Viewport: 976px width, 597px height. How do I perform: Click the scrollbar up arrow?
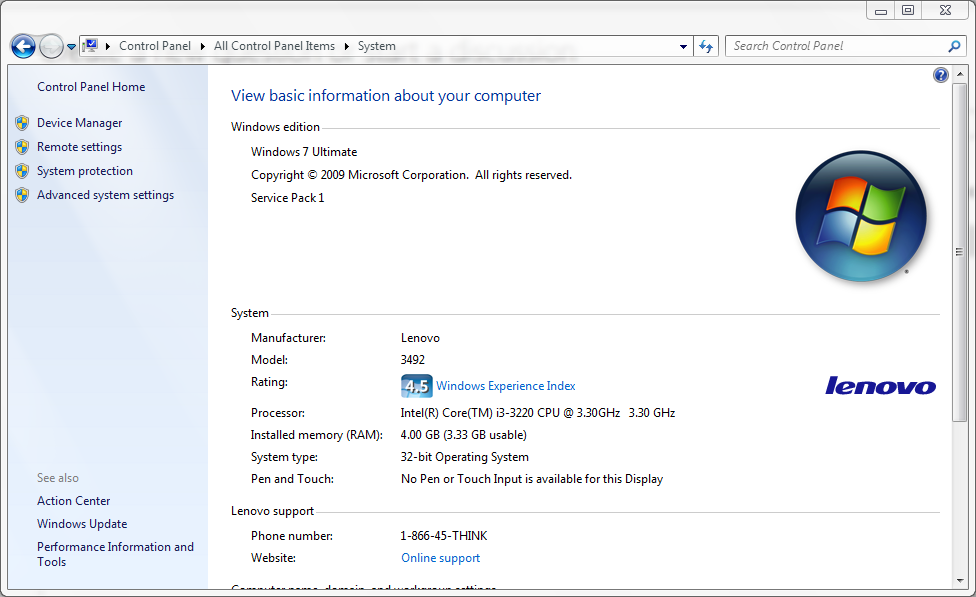[959, 74]
